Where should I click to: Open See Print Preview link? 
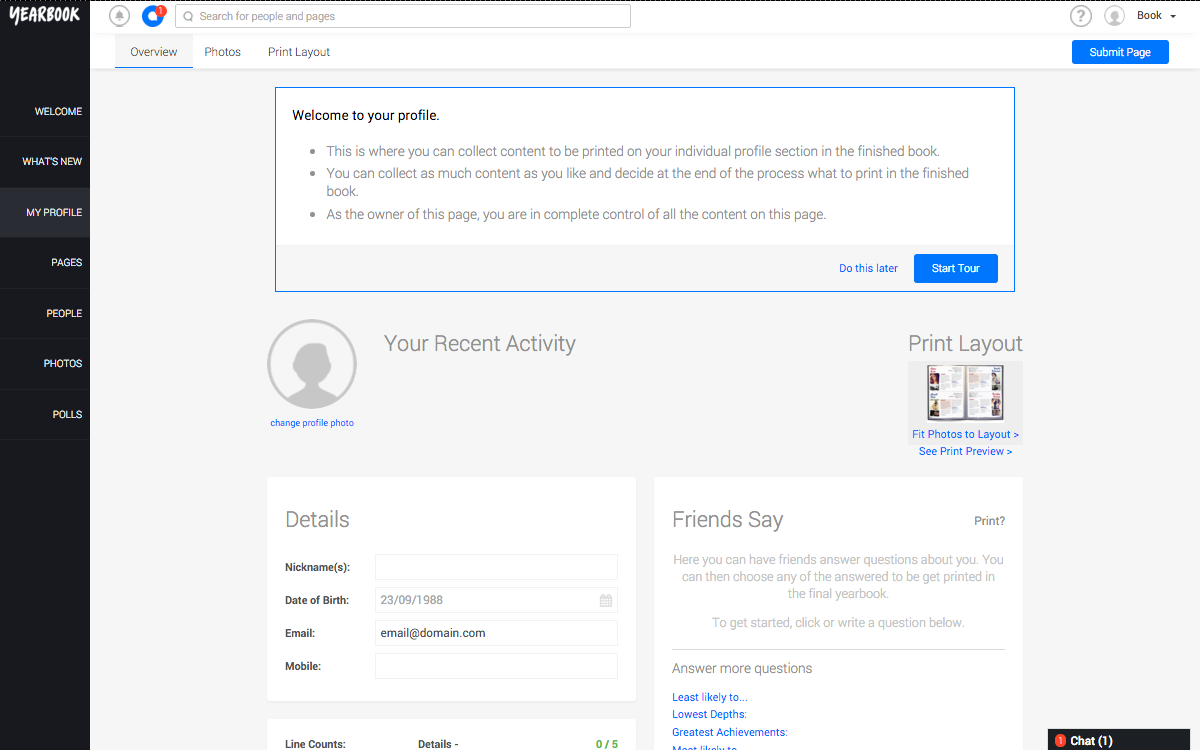point(965,451)
